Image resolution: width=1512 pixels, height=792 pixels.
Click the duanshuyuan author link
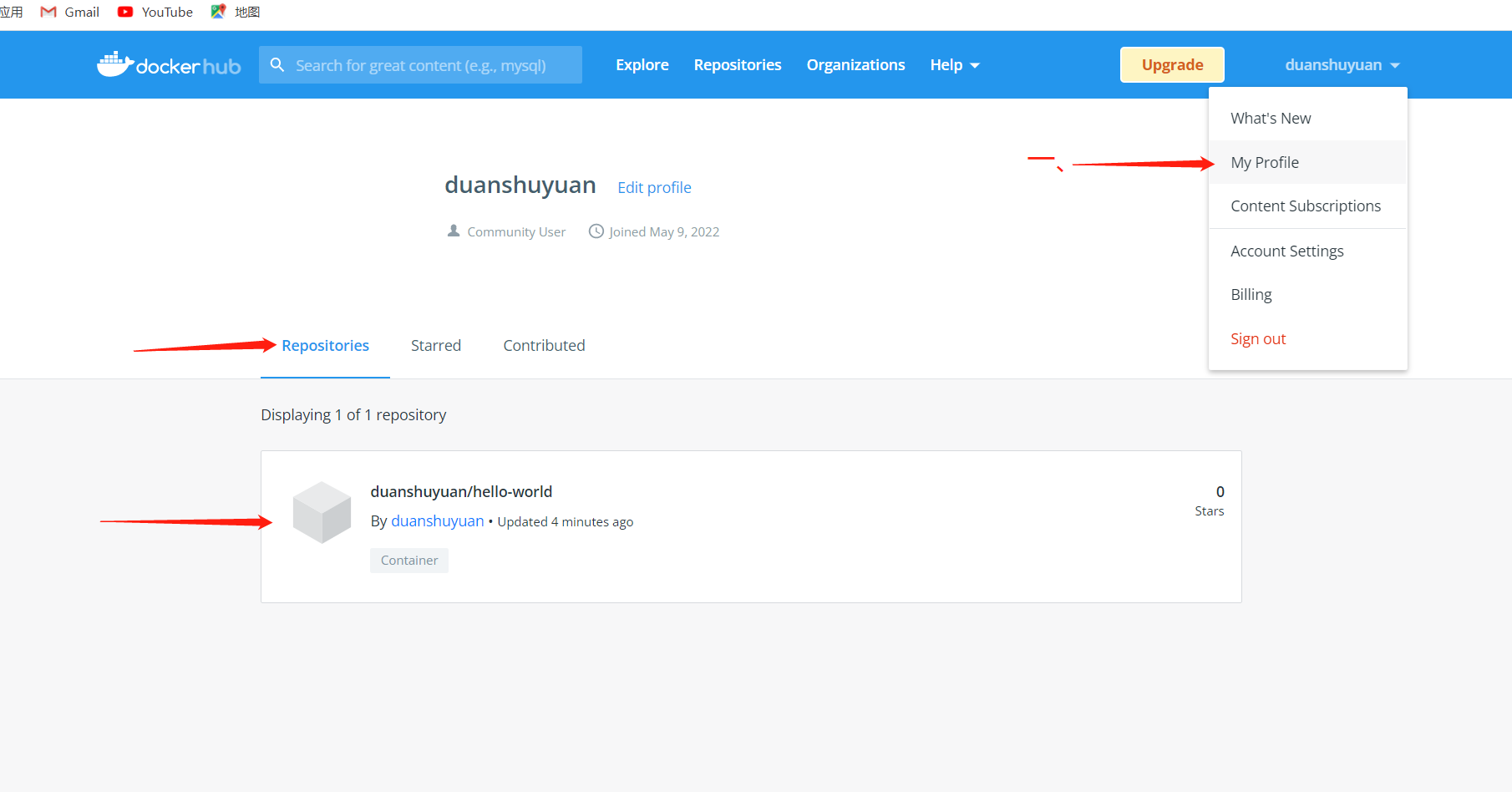coord(438,521)
